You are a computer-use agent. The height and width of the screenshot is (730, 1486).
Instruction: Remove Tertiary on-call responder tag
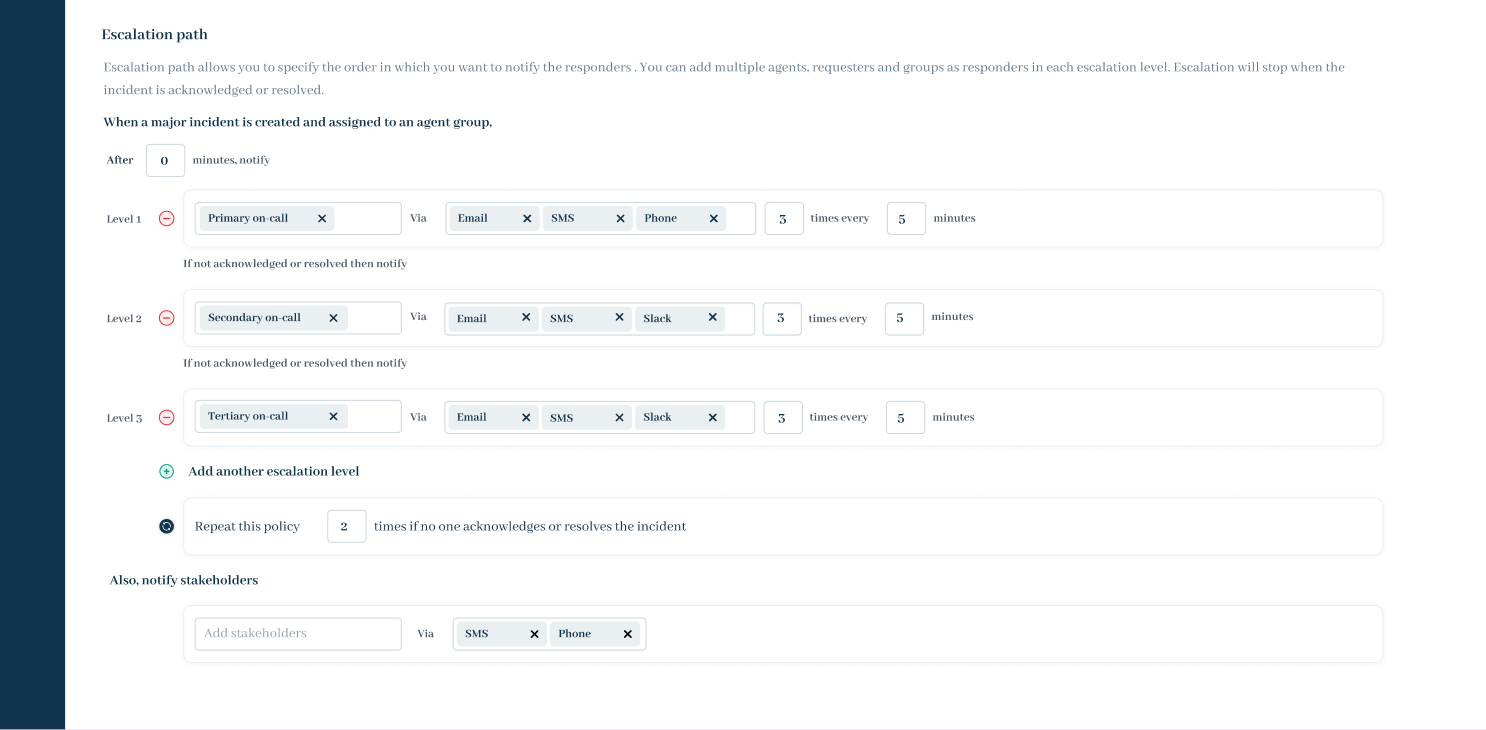tap(333, 417)
